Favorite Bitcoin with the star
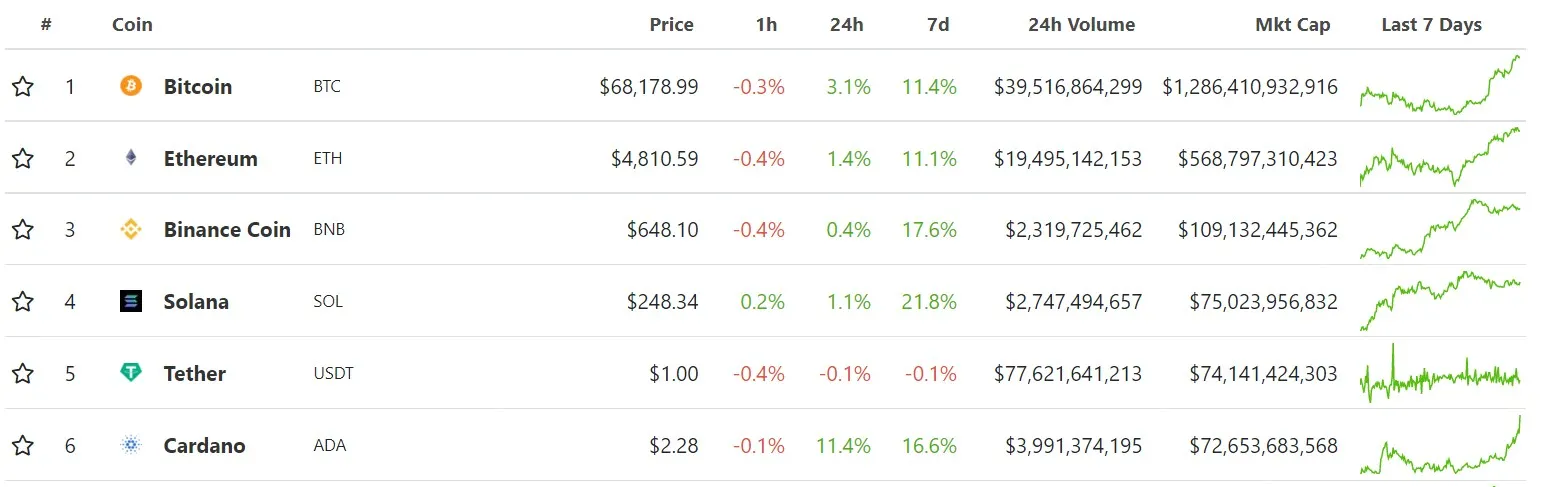This screenshot has width=1551, height=487. point(23,87)
